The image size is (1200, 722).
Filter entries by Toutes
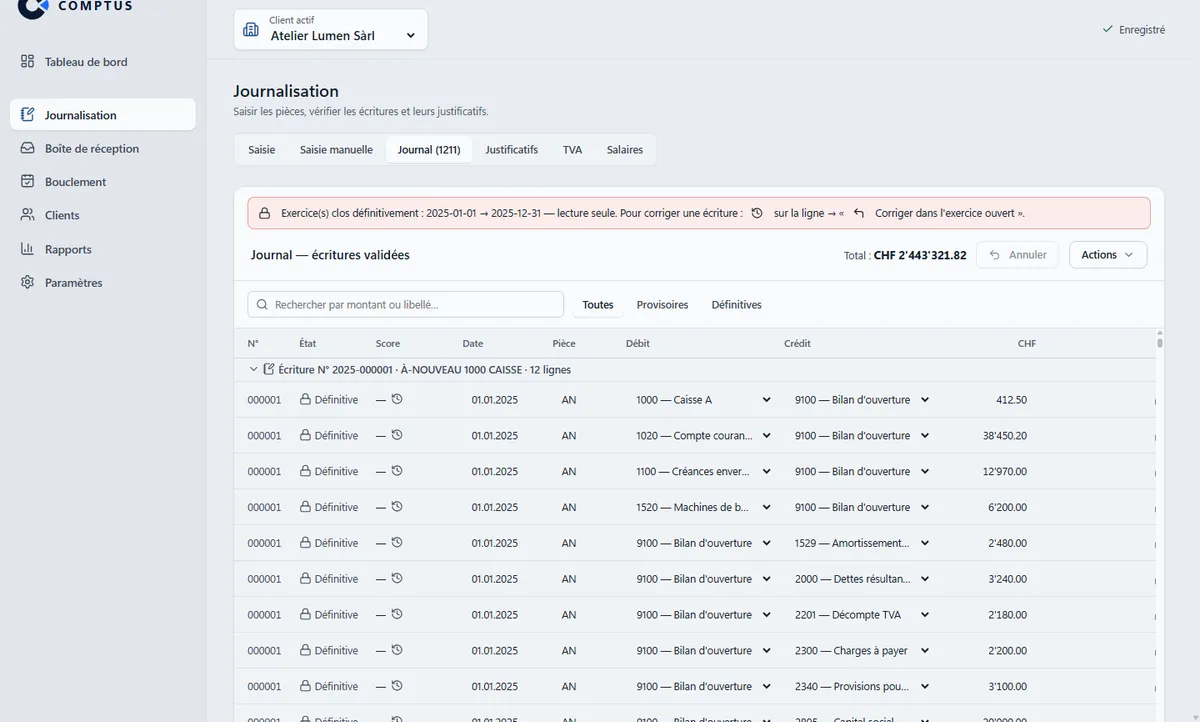(598, 305)
